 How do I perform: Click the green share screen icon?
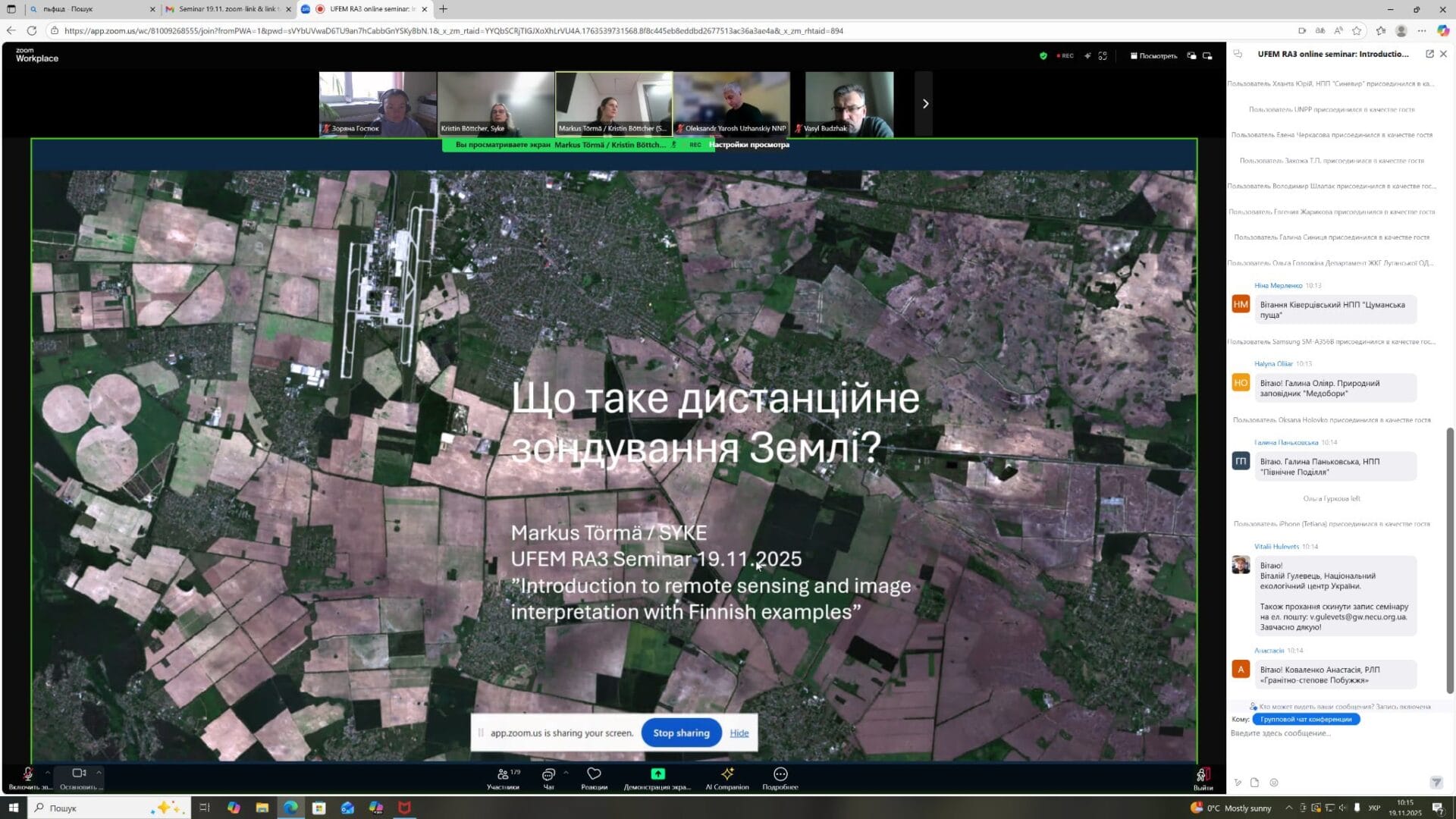pos(657,774)
